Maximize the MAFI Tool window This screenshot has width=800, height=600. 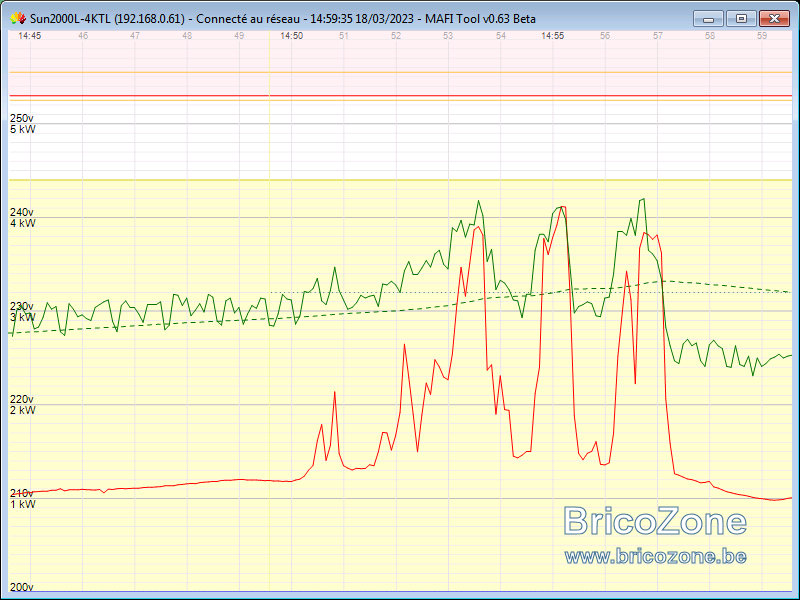[741, 19]
